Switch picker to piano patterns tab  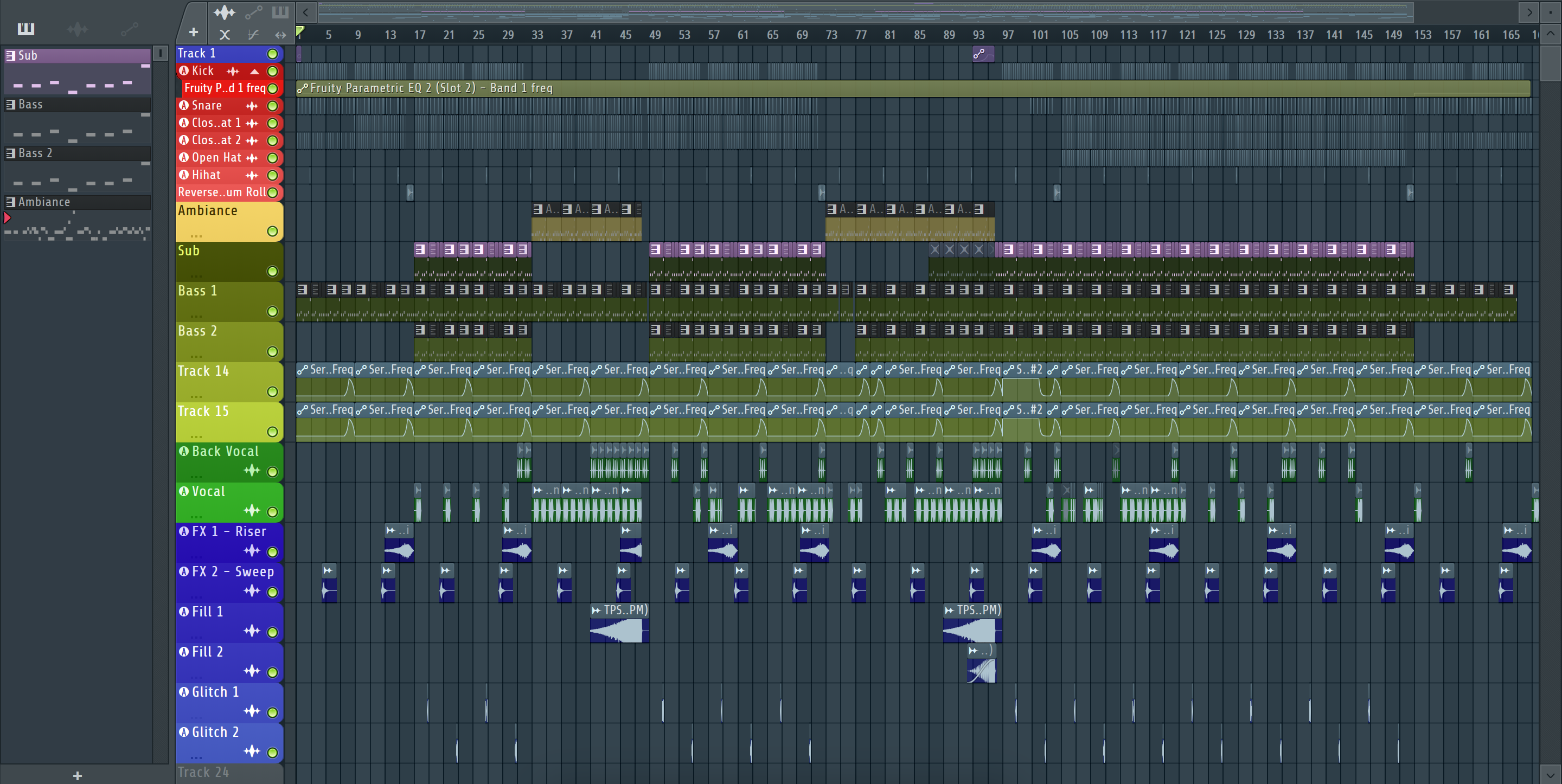(25, 29)
